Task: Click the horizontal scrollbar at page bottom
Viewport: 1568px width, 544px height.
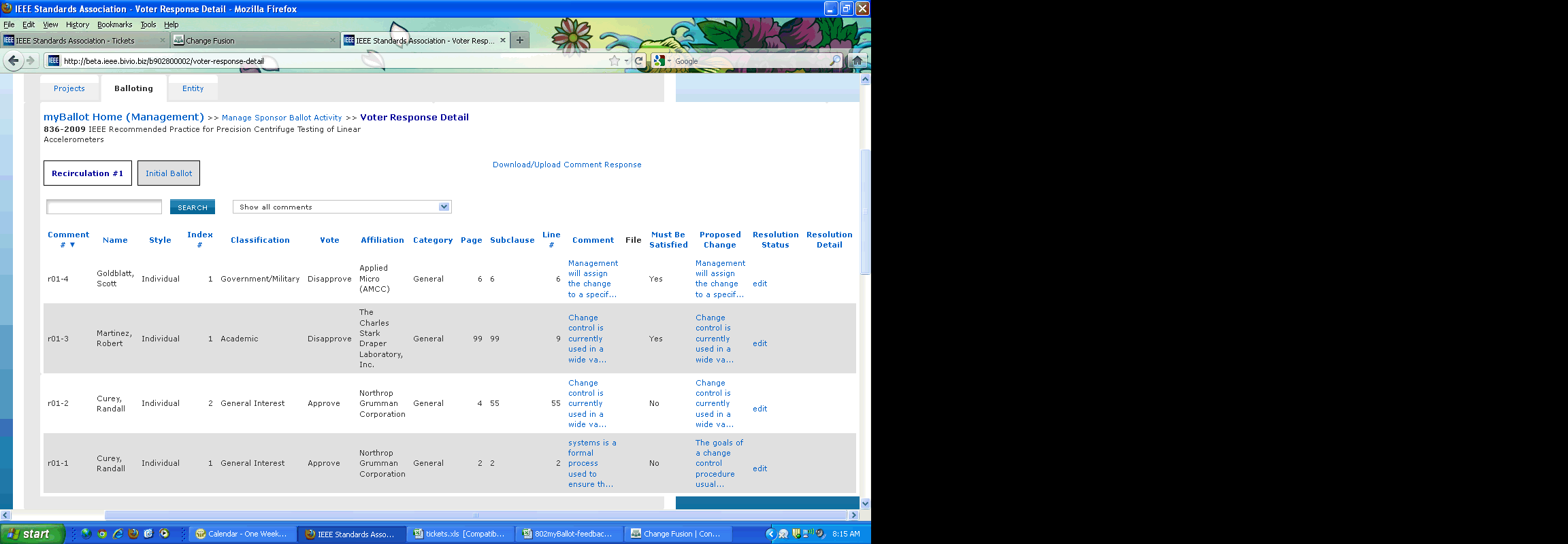Action: [x=475, y=515]
